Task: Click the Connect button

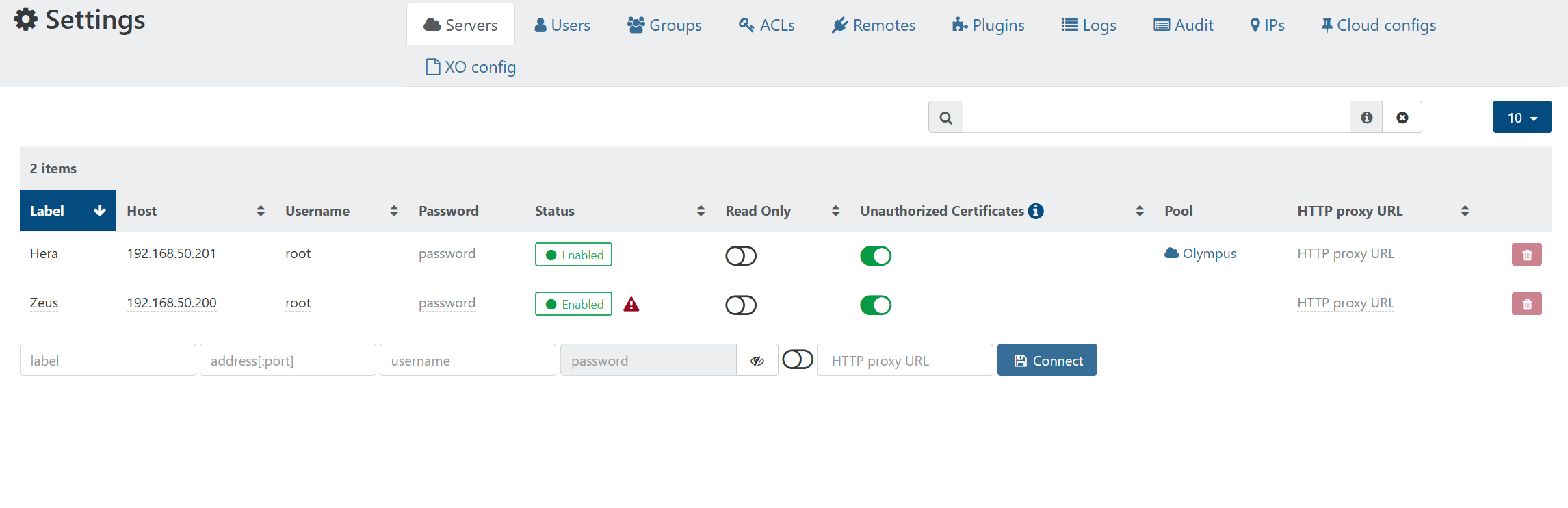Action: pos(1047,360)
